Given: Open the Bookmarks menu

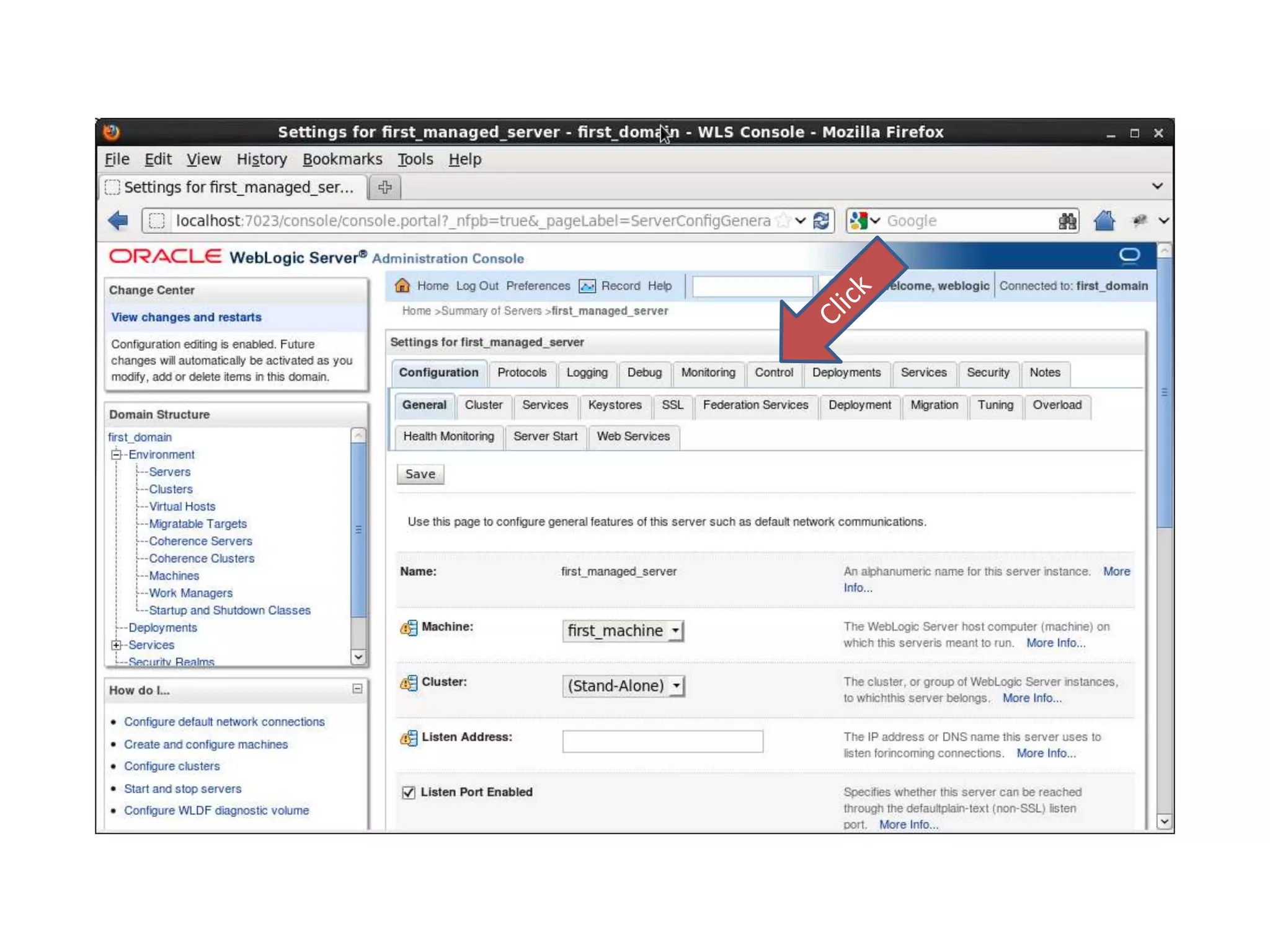Looking at the screenshot, I should pyautogui.click(x=342, y=159).
